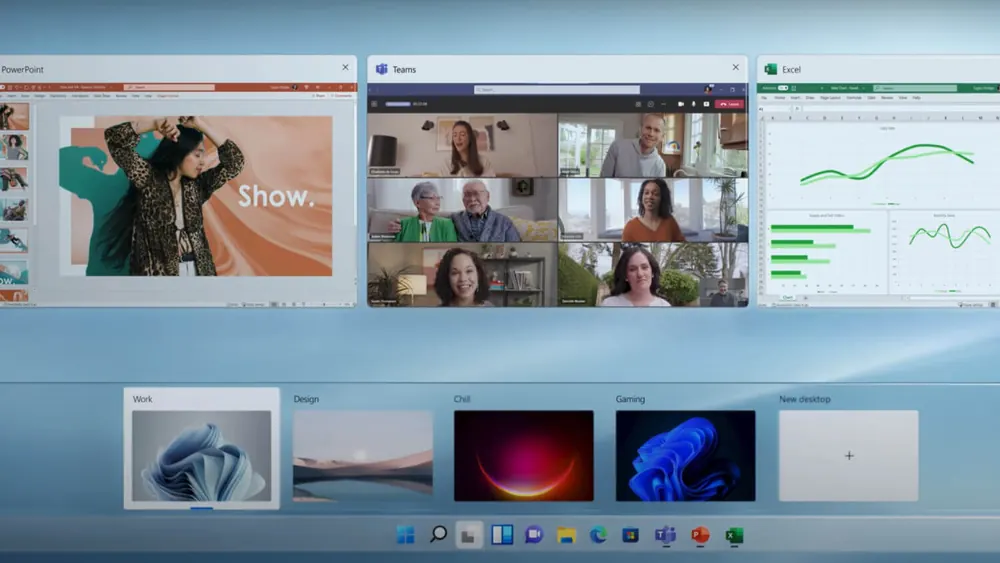Switch to the Chill desktop thumbnail
Viewport: 1000px width, 563px height.
point(524,455)
